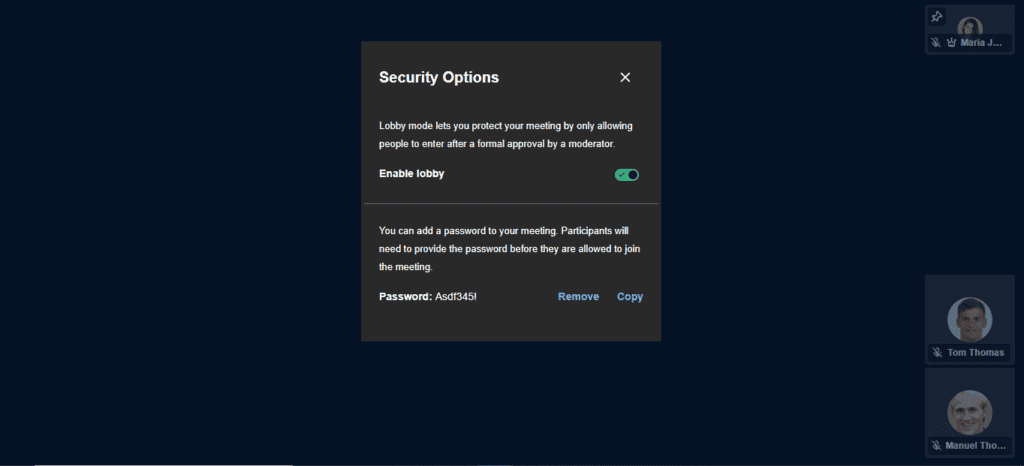This screenshot has width=1024, height=466.
Task: Click Manuel's round avatar photo
Action: point(970,412)
